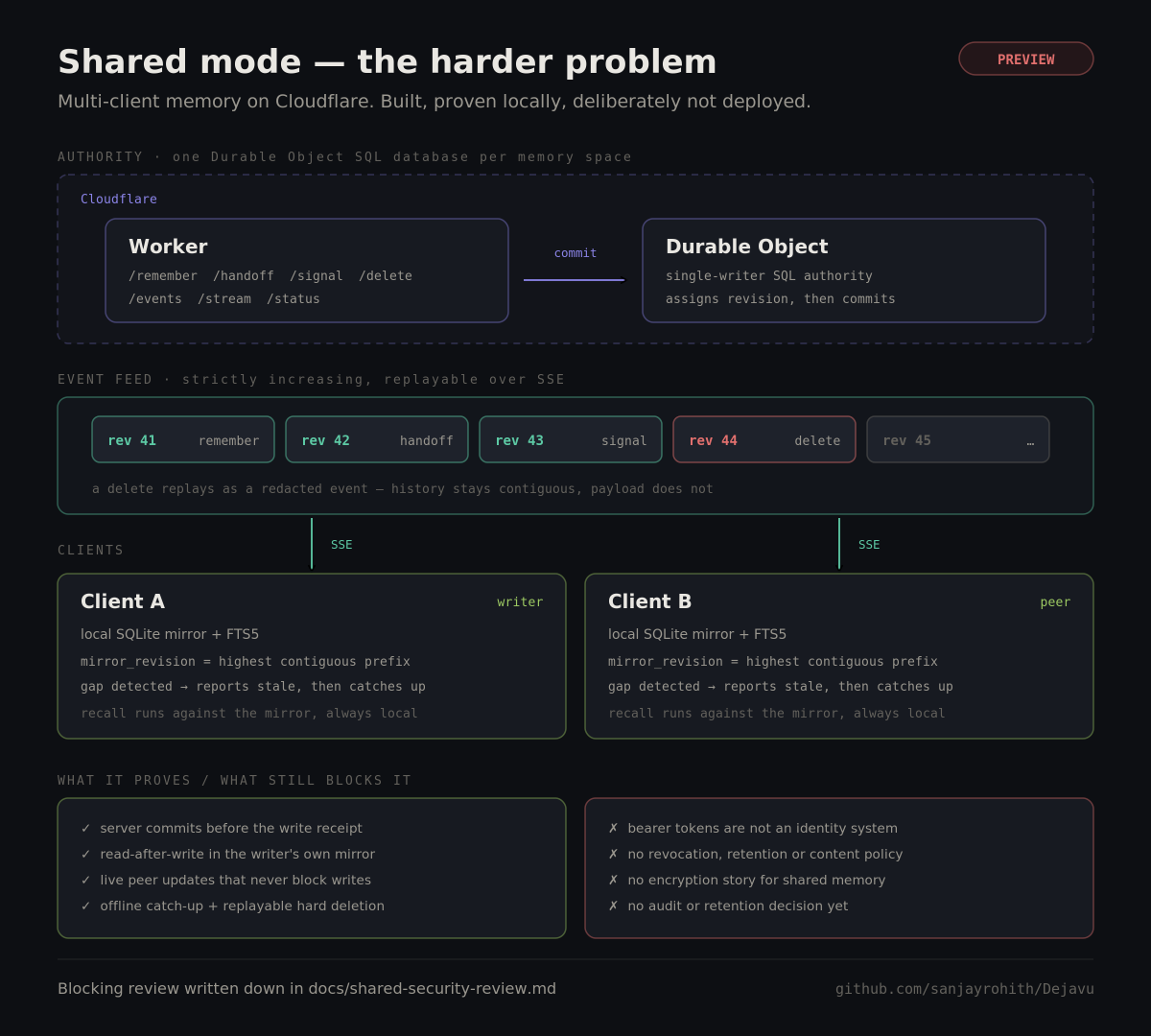
Task: Click the /remember endpoint text
Action: click(163, 276)
